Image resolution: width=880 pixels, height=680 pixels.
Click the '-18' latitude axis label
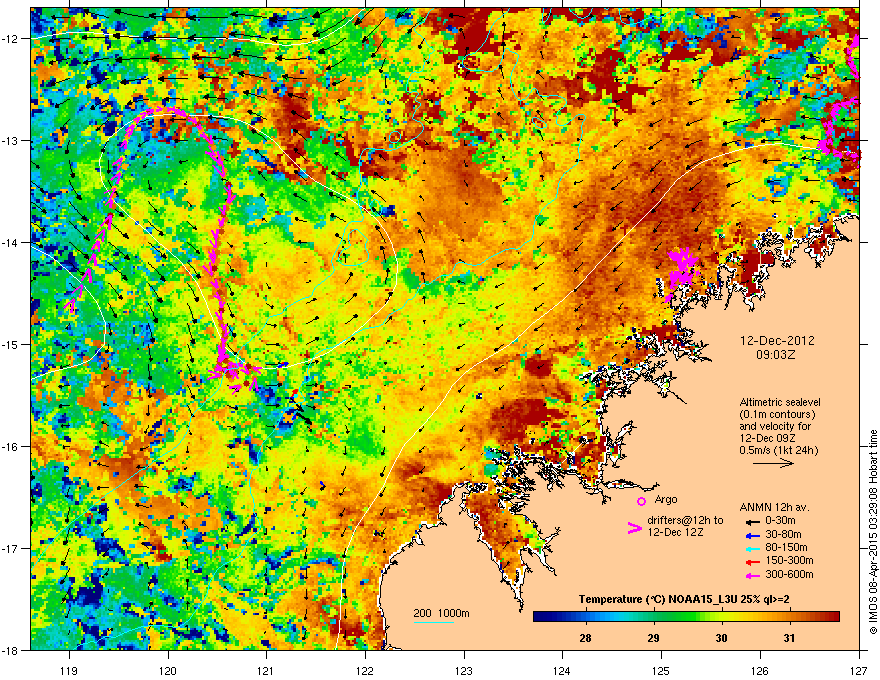pyautogui.click(x=11, y=650)
